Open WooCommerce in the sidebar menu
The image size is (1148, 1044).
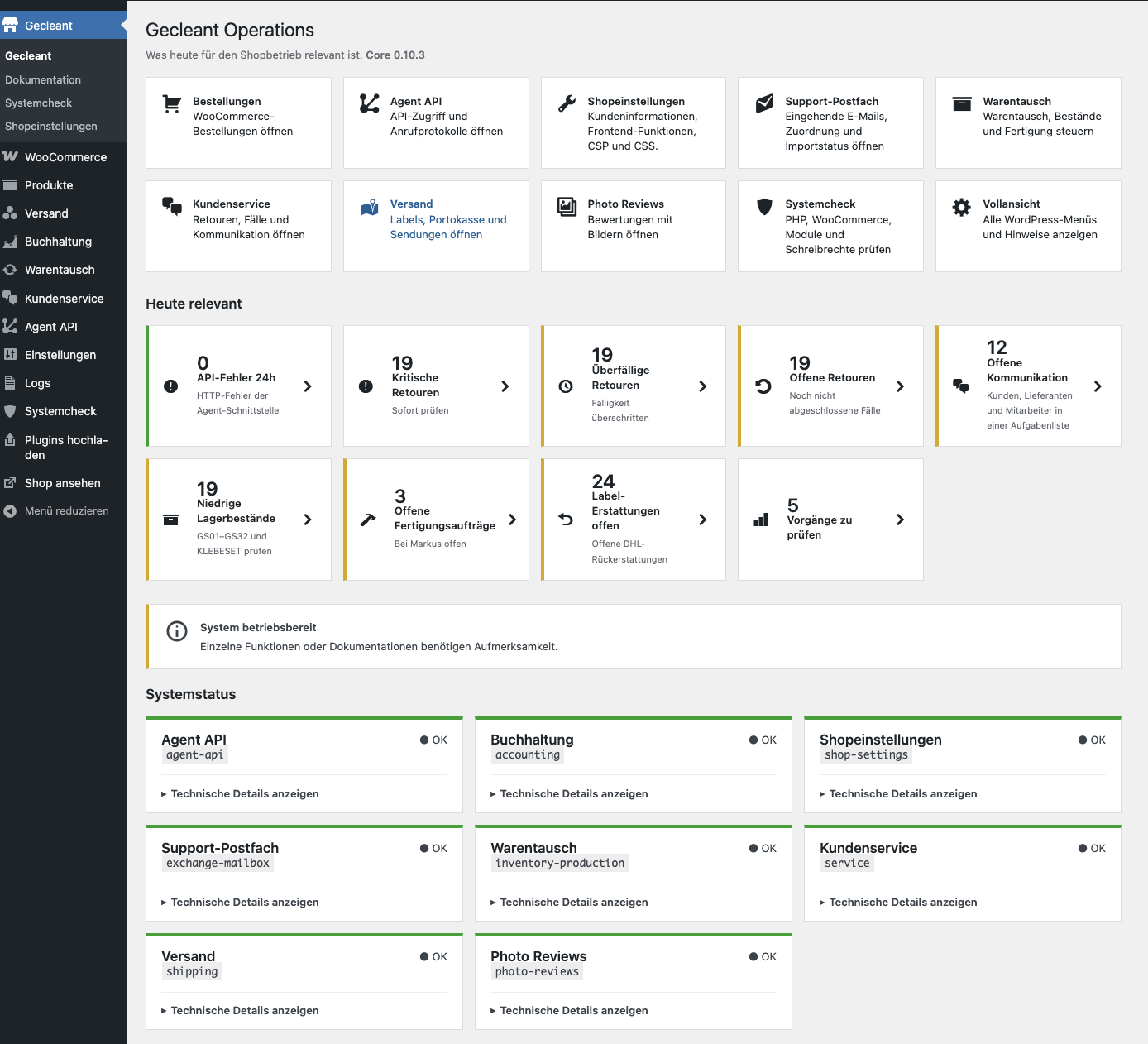(64, 157)
